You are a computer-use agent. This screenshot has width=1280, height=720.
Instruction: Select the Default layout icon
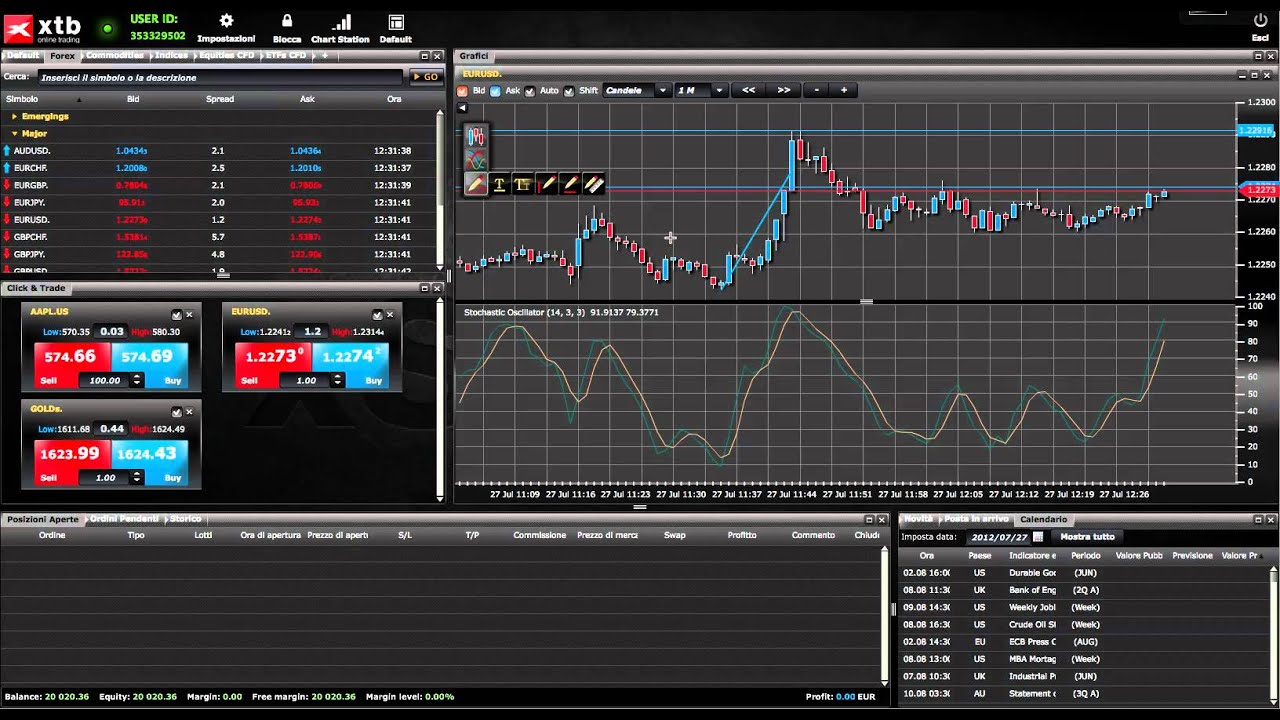pyautogui.click(x=396, y=21)
